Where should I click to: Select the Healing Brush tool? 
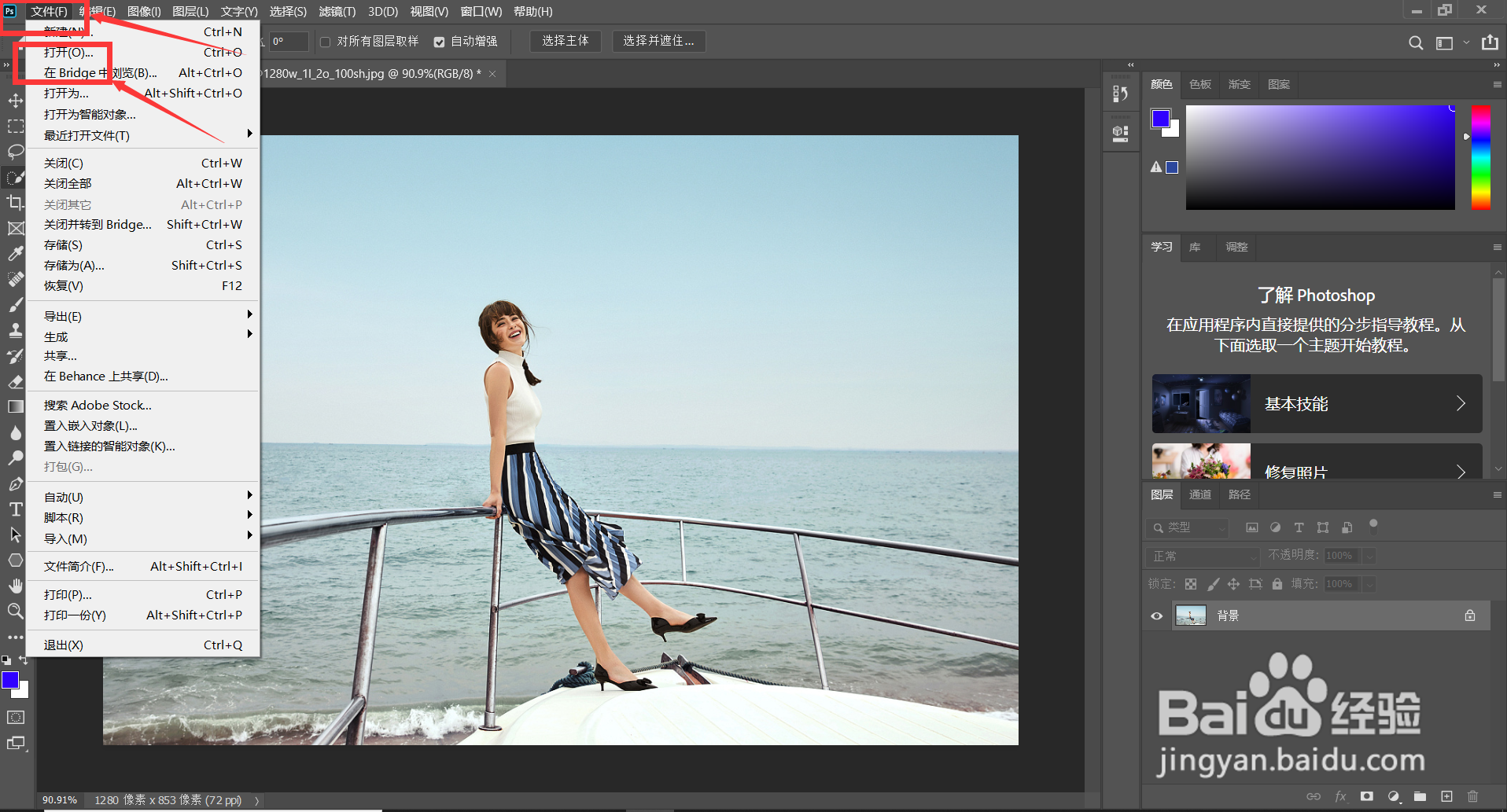16,280
